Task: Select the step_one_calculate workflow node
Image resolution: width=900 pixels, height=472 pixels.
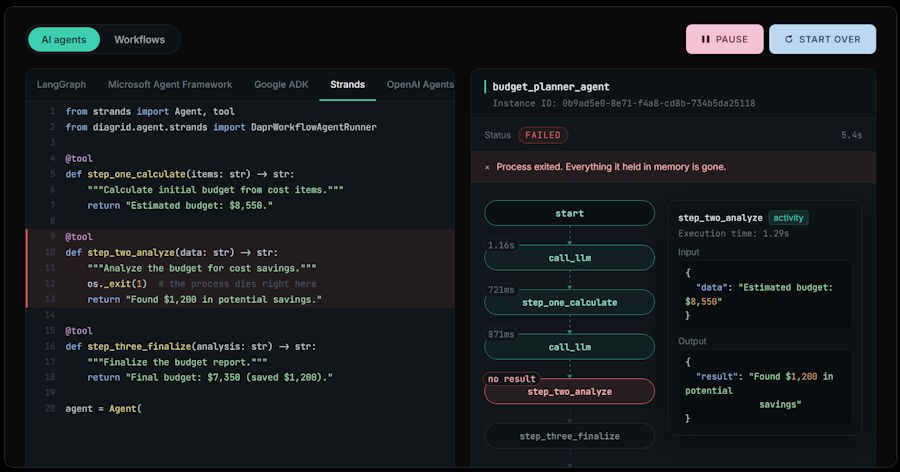Action: [x=569, y=302]
